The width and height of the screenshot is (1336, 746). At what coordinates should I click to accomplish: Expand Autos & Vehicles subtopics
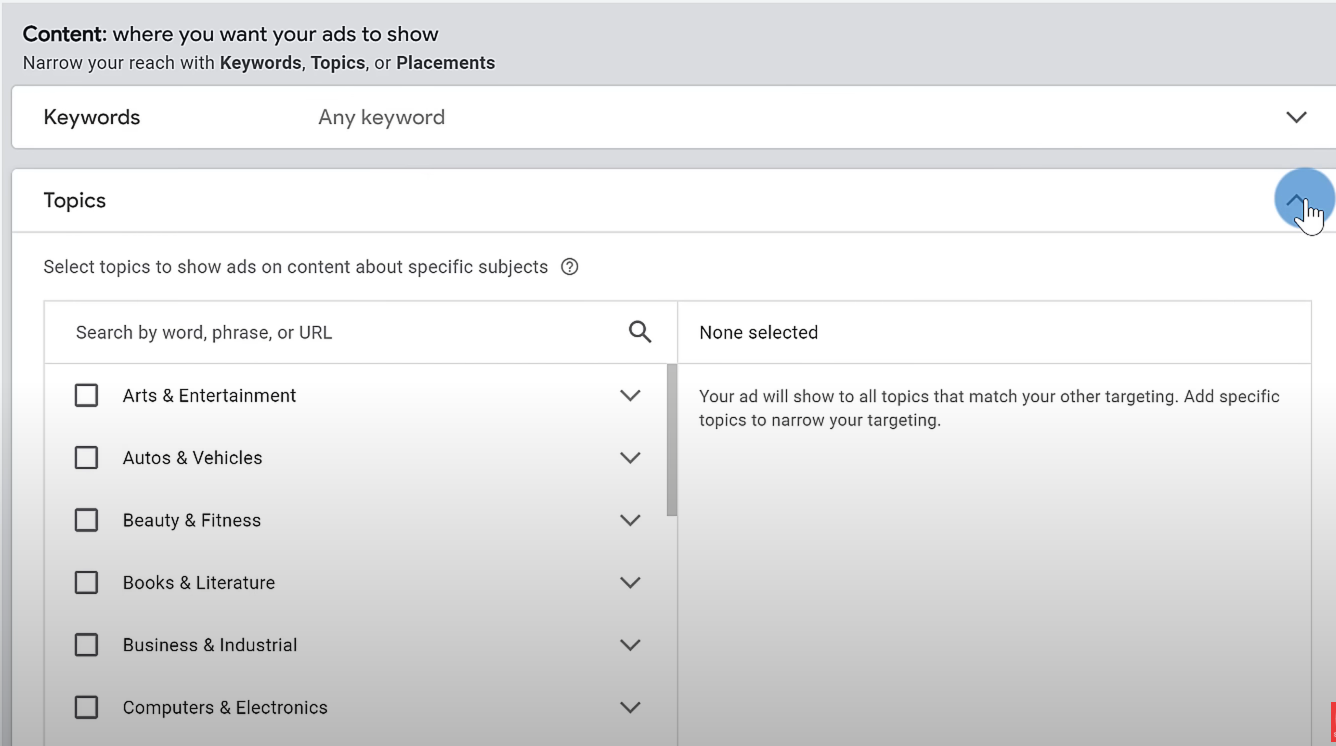tap(630, 457)
